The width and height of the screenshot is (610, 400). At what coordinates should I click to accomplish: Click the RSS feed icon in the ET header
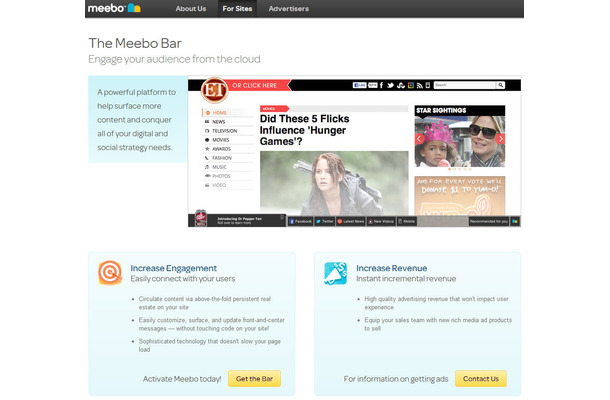[x=419, y=85]
